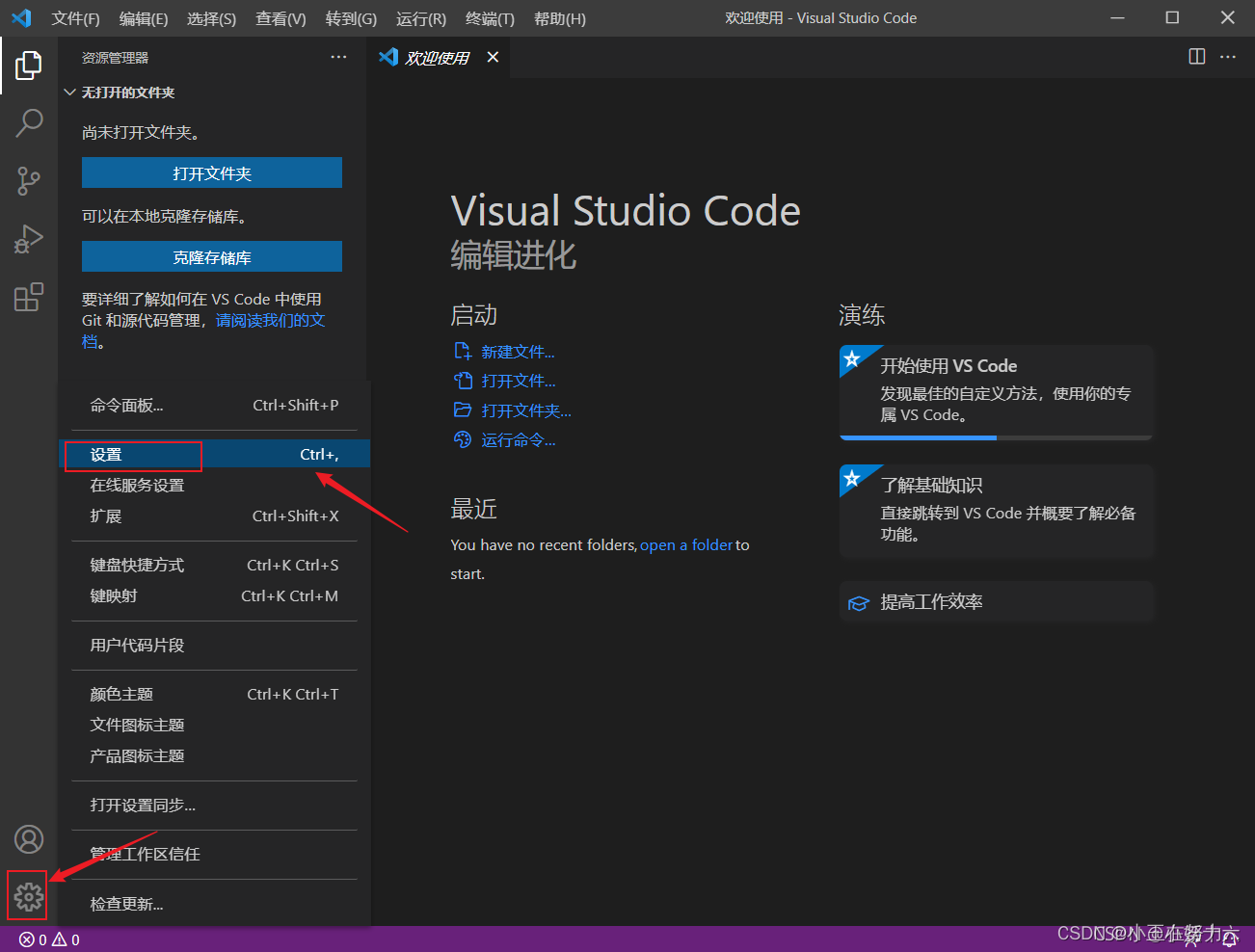Open the 了解基础知识 walkthrough card
Image resolution: width=1255 pixels, height=952 pixels.
997,512
